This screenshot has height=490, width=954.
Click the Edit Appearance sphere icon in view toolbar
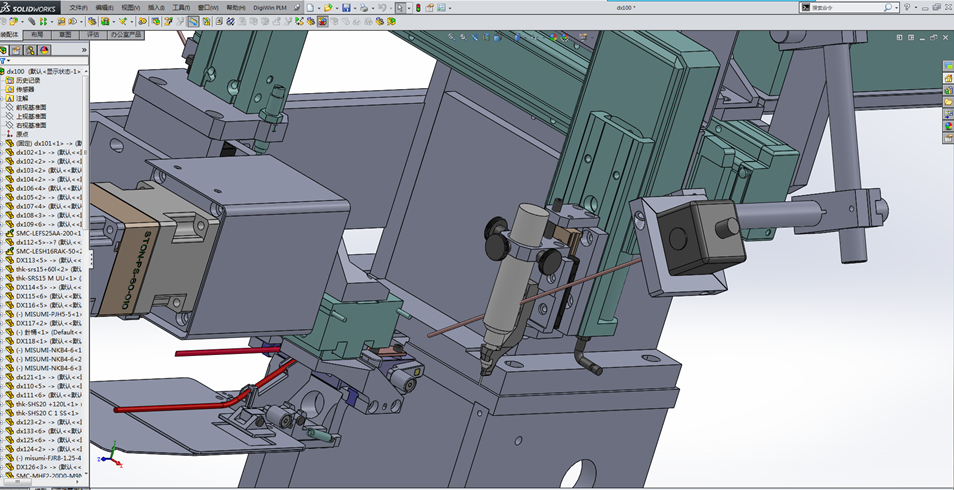[553, 37]
